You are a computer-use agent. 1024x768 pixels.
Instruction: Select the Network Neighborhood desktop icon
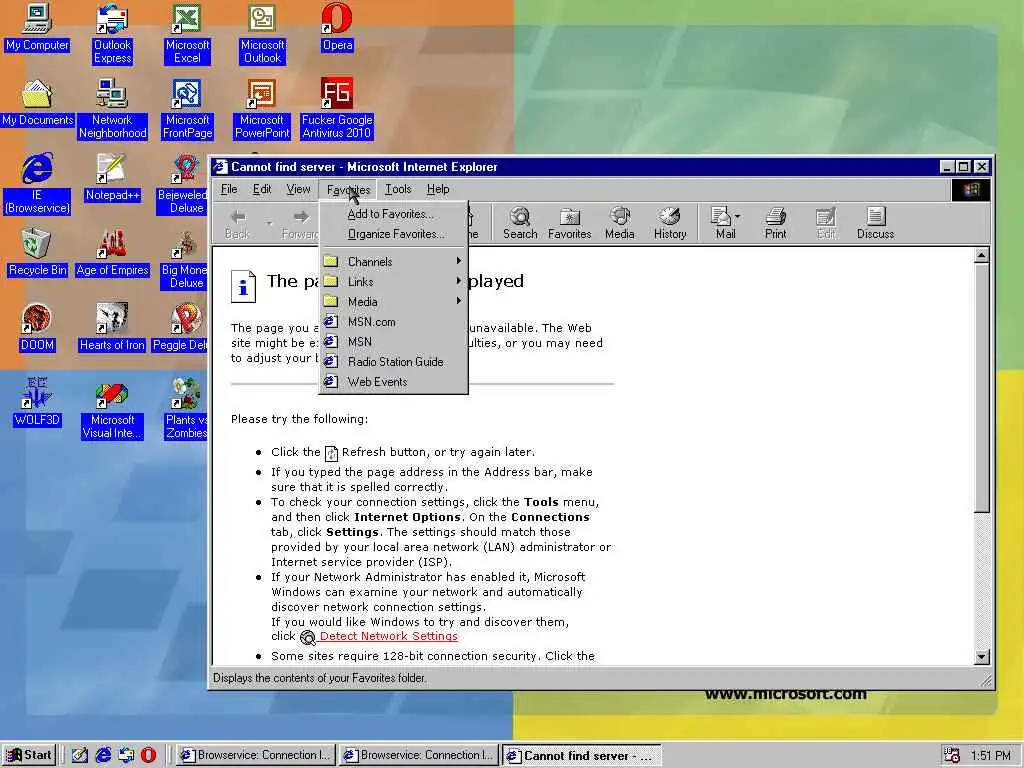click(x=112, y=109)
